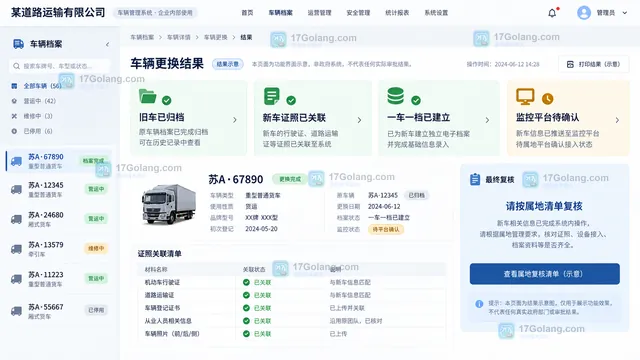Open the 首页 menu
This screenshot has width=640, height=360.
[x=247, y=13]
